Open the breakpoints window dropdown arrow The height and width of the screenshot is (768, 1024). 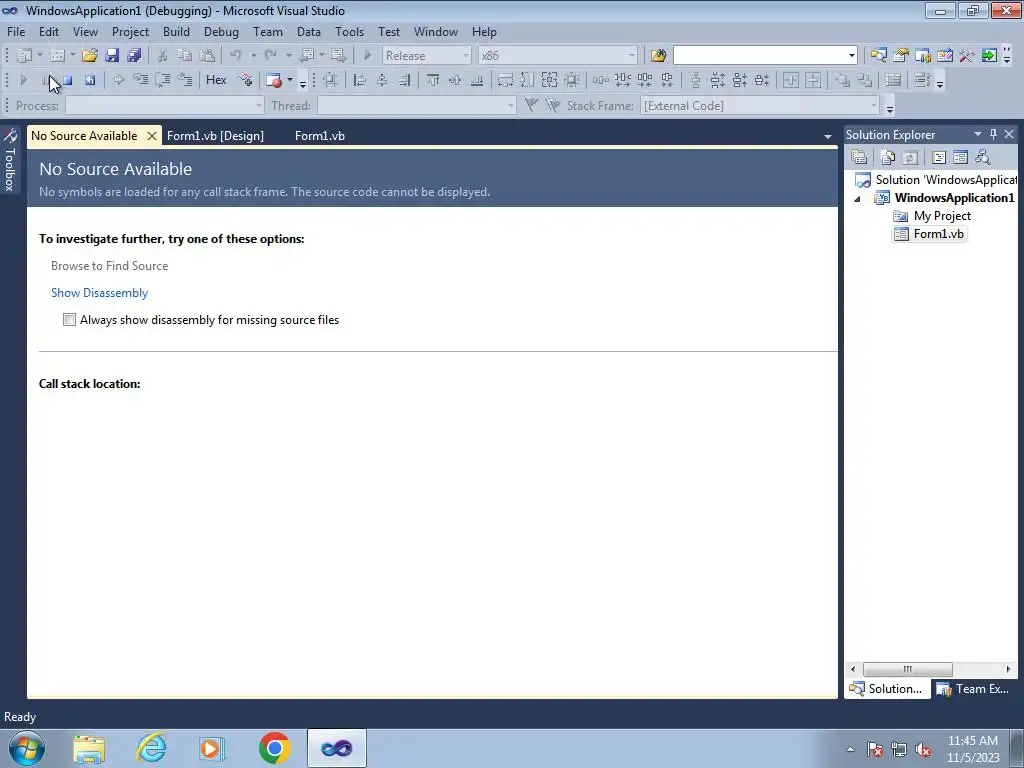pos(290,80)
